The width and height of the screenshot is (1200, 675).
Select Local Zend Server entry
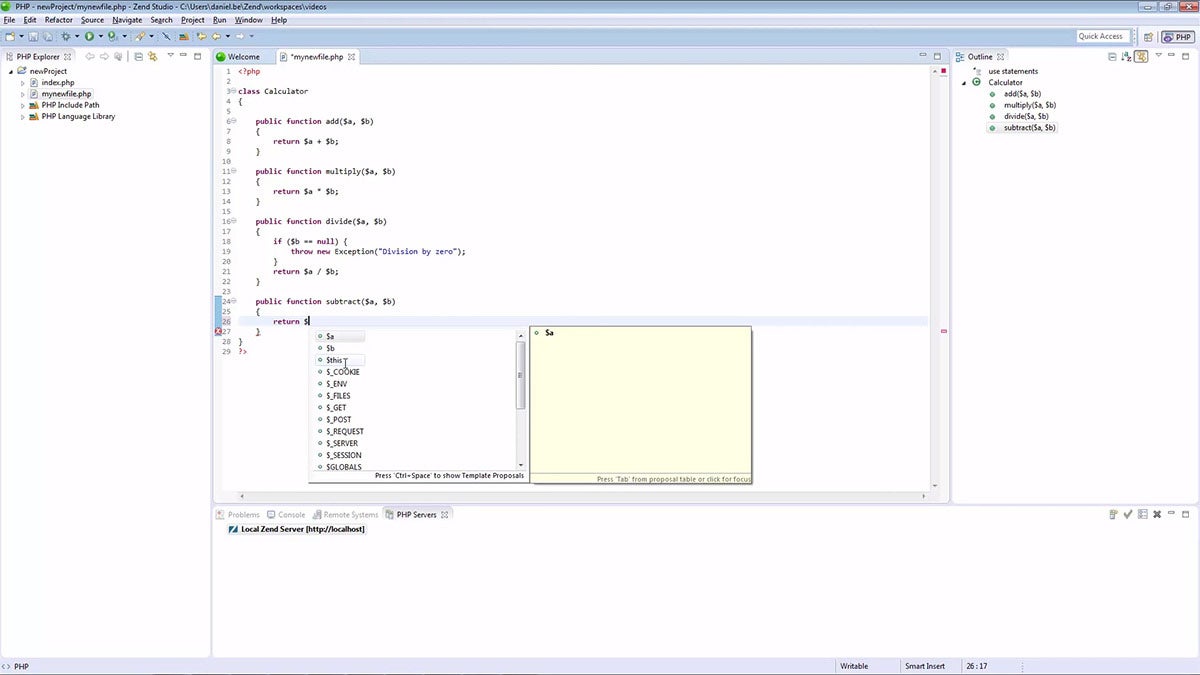tap(302, 529)
